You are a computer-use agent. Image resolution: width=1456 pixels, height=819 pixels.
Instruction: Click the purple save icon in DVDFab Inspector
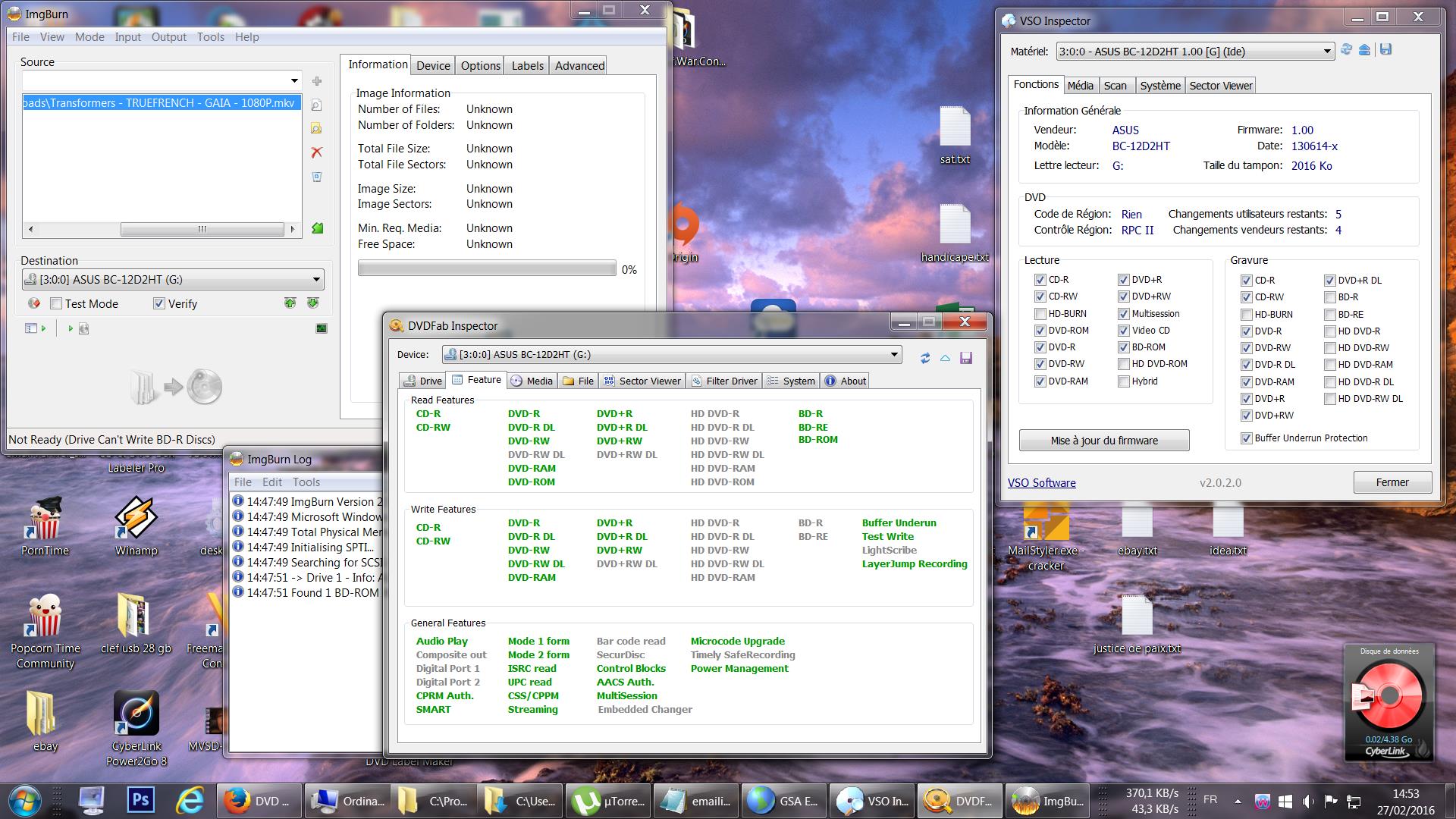click(965, 358)
